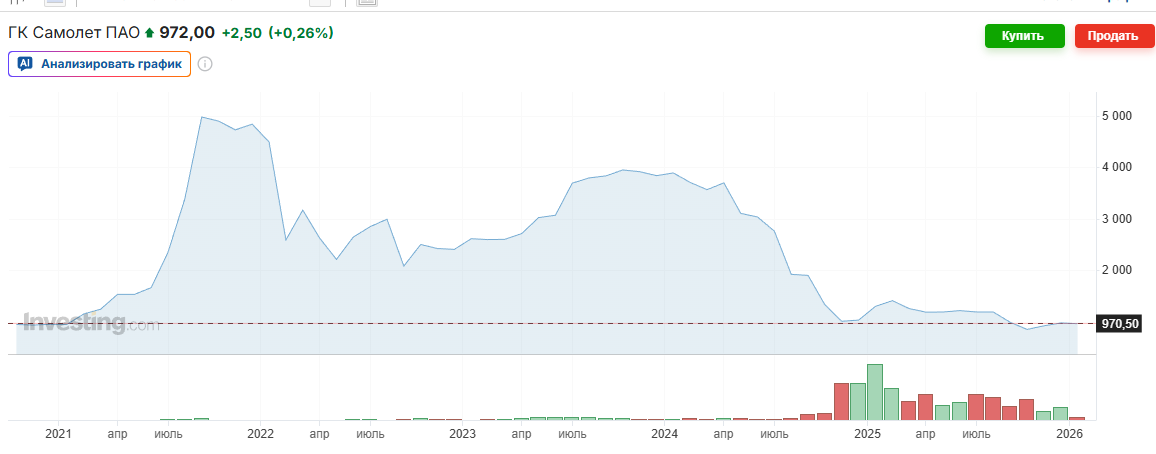Click the current price 972,00

(187, 32)
